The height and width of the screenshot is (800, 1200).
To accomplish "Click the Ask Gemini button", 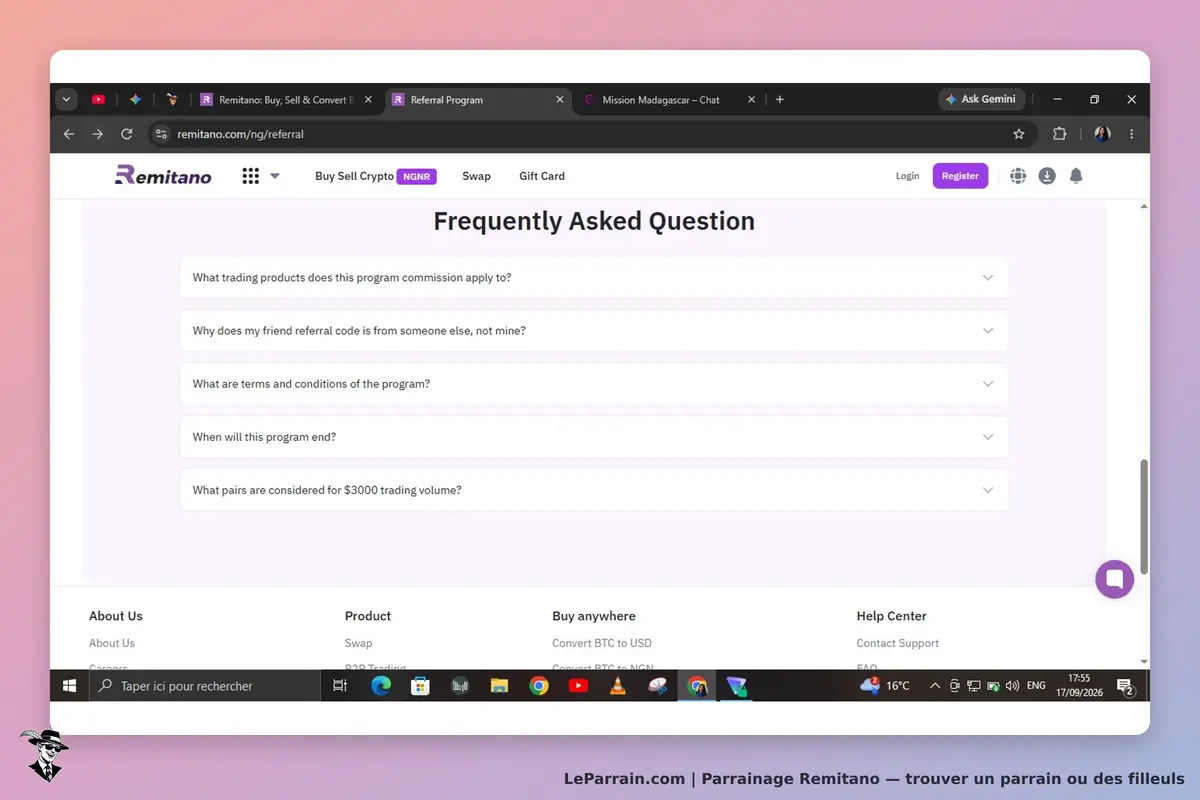I will tap(980, 100).
